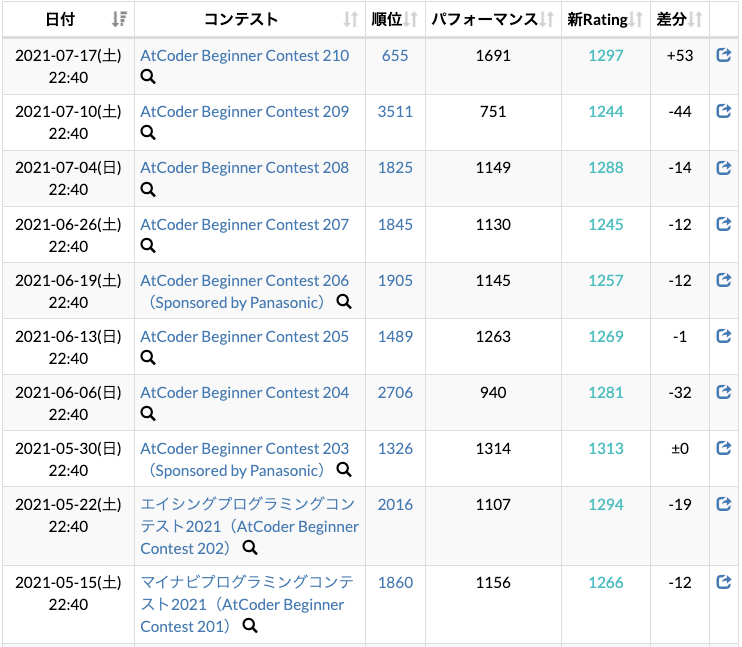This screenshot has height=647, width=742.
Task: Select new rating value 1313
Action: 606,449
